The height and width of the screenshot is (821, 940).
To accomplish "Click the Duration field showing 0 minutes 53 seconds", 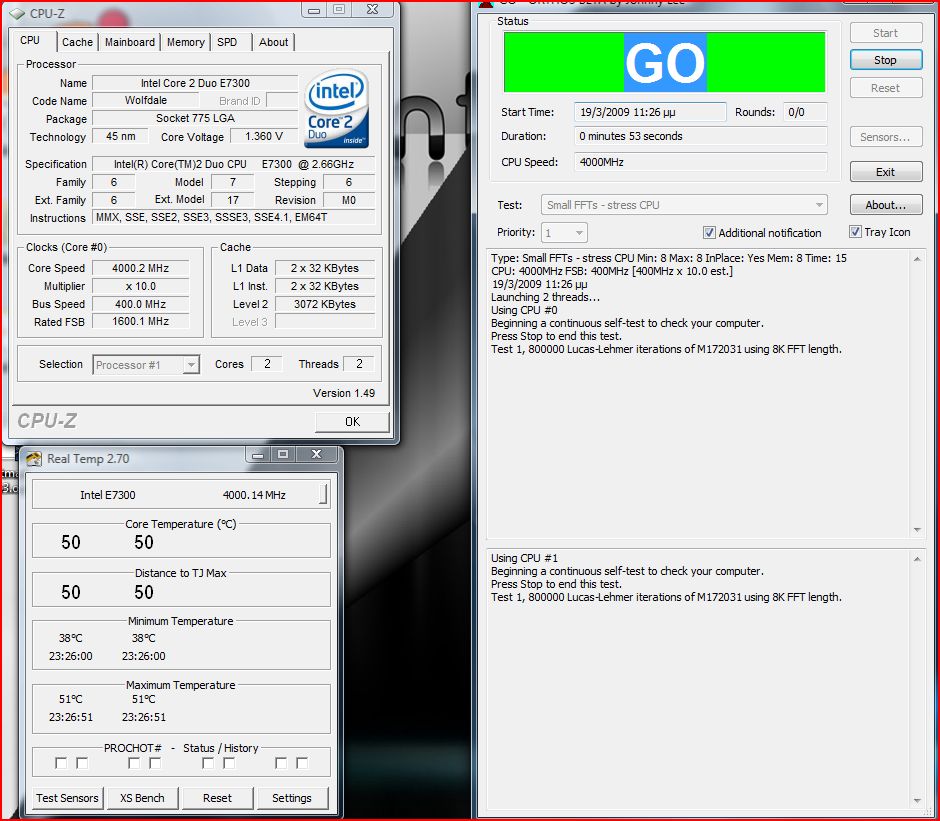I will 700,136.
